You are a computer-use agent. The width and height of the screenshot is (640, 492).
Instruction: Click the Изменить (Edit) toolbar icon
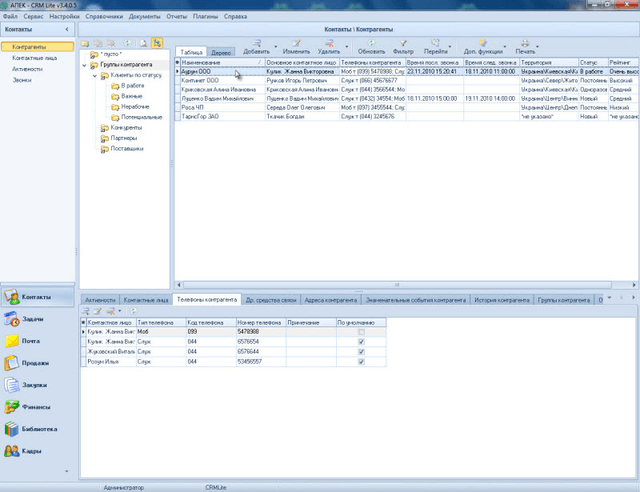[x=296, y=46]
